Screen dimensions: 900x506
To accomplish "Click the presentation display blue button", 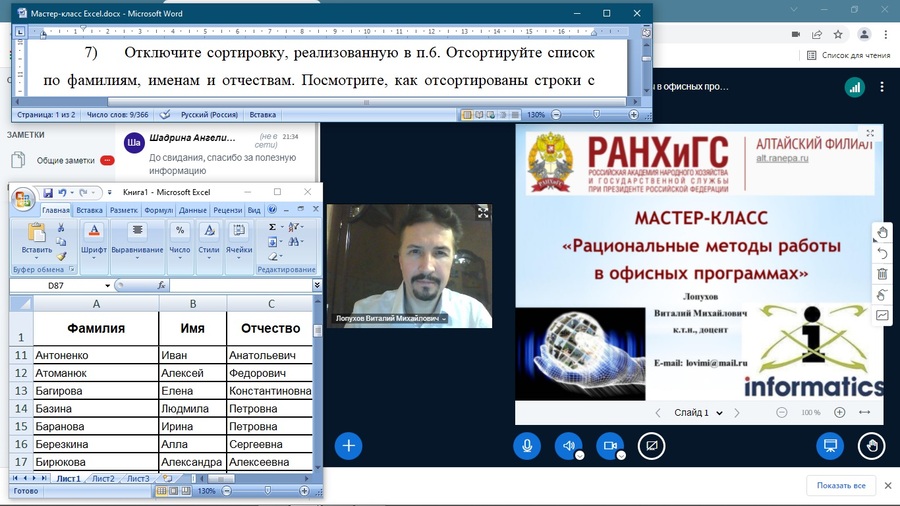I will pos(830,446).
